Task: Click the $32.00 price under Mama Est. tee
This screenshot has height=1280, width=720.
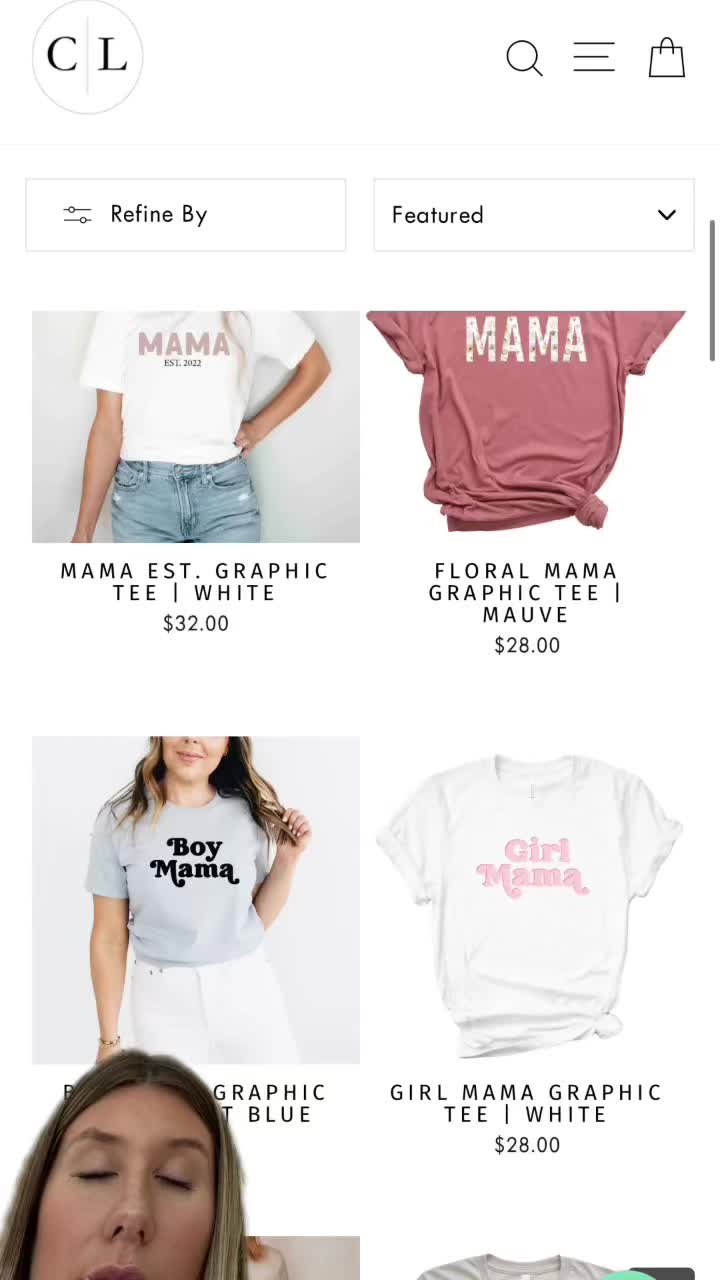Action: pyautogui.click(x=196, y=624)
